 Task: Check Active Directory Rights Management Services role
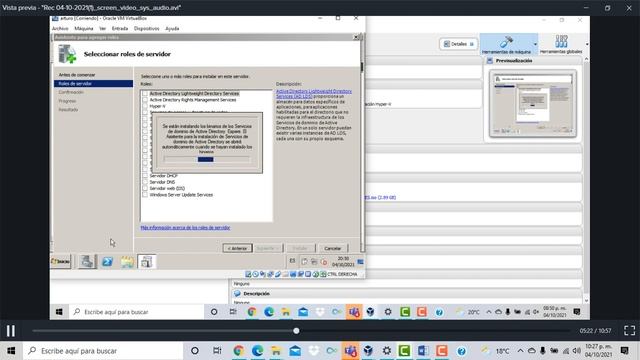145,100
